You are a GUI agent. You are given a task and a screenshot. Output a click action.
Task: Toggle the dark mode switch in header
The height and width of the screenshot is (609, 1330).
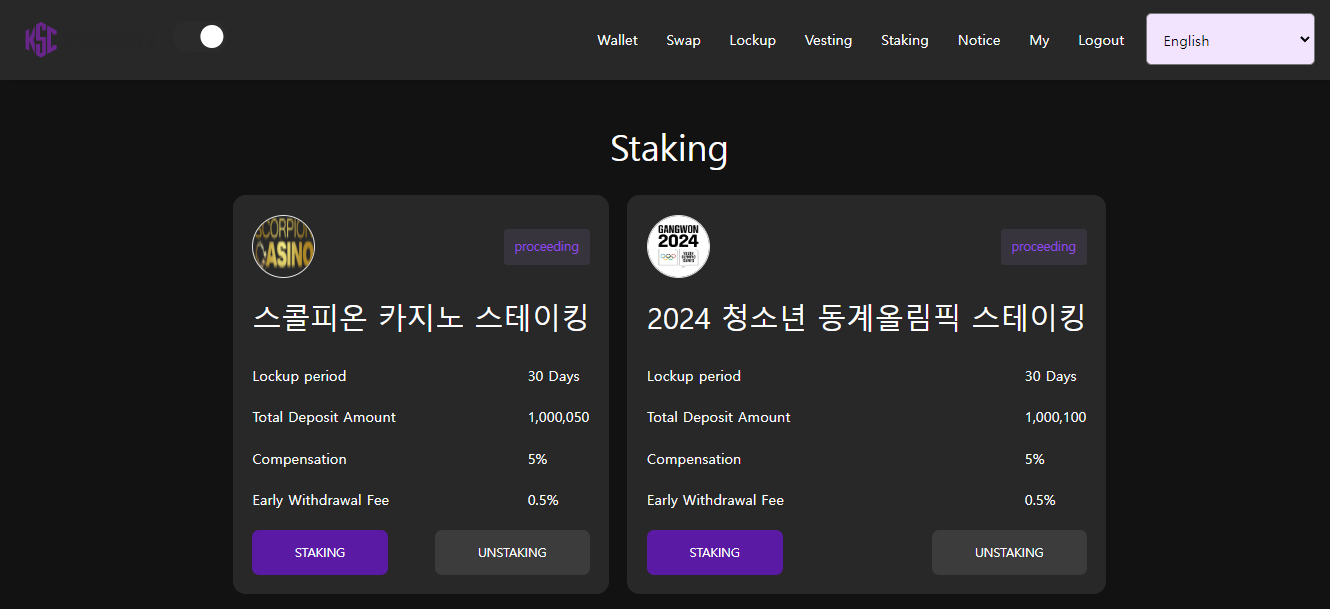(x=197, y=37)
